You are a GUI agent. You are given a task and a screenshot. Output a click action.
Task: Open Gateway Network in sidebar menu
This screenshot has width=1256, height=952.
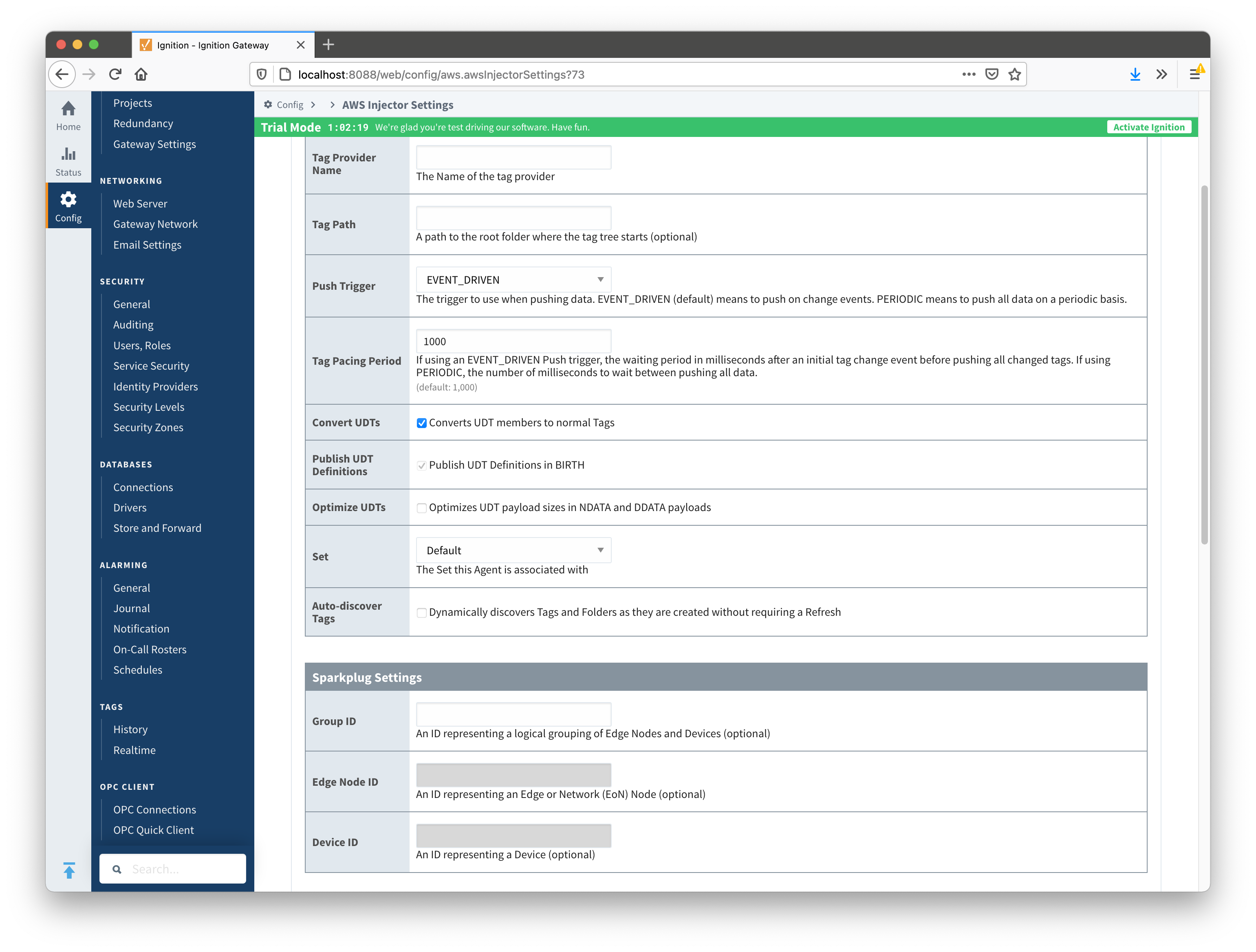155,224
